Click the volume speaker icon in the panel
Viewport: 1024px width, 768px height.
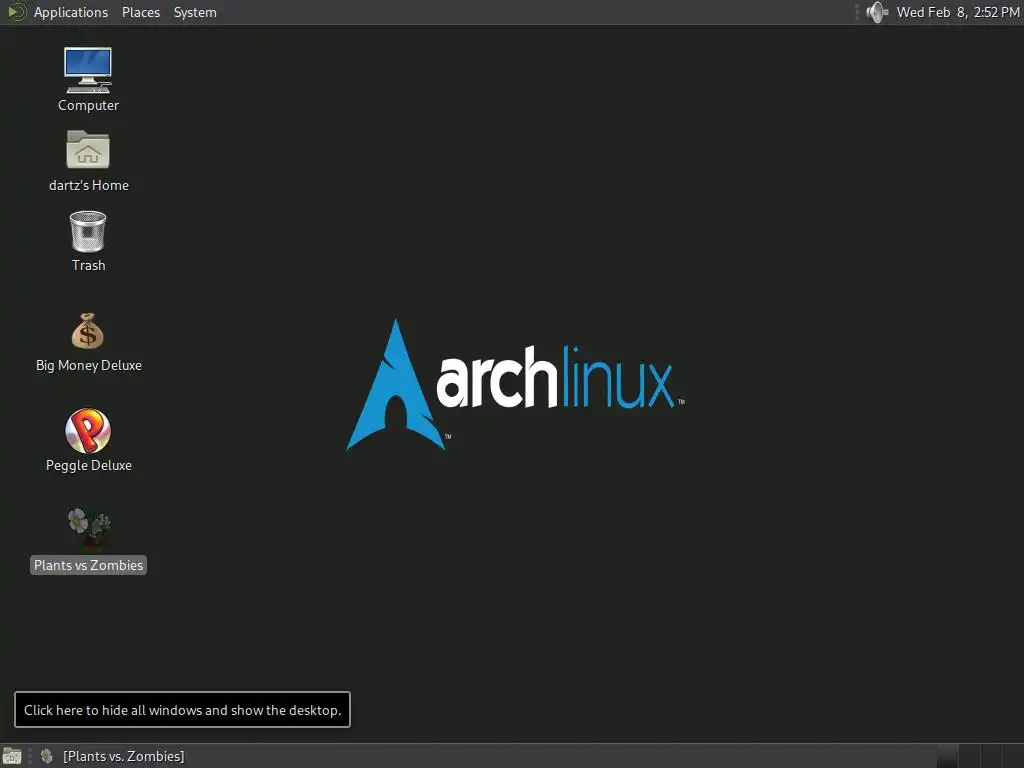click(876, 12)
